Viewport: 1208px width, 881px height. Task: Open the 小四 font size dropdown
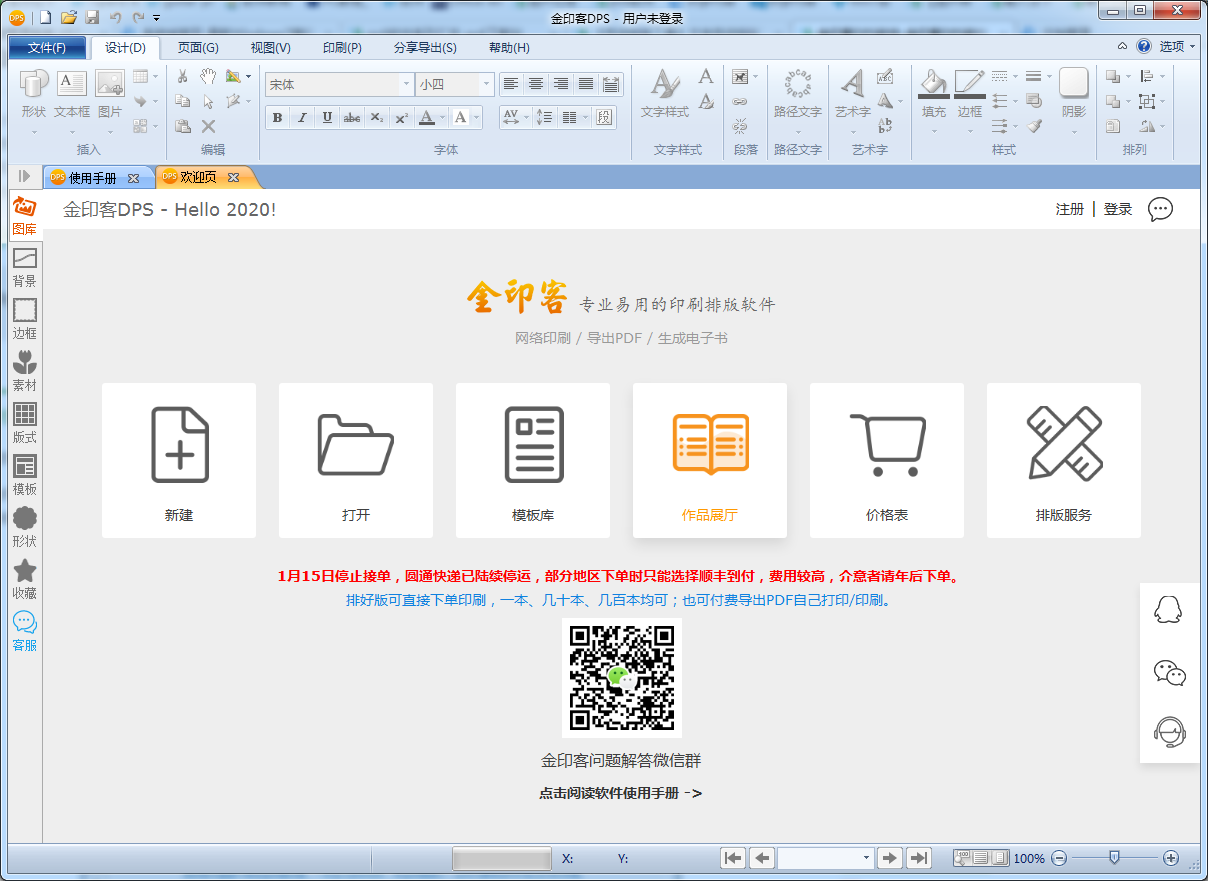tap(487, 85)
